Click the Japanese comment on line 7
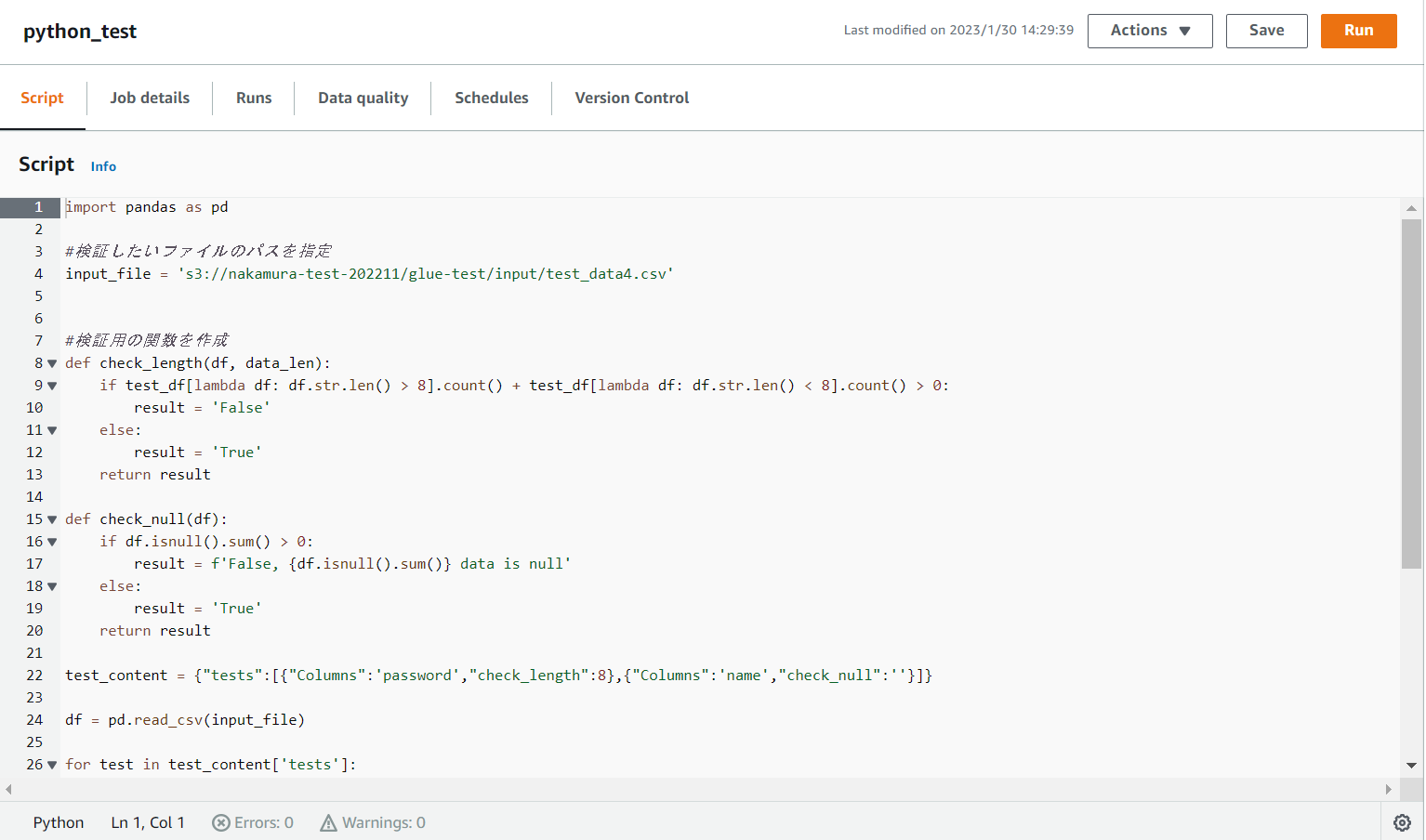 (x=147, y=340)
